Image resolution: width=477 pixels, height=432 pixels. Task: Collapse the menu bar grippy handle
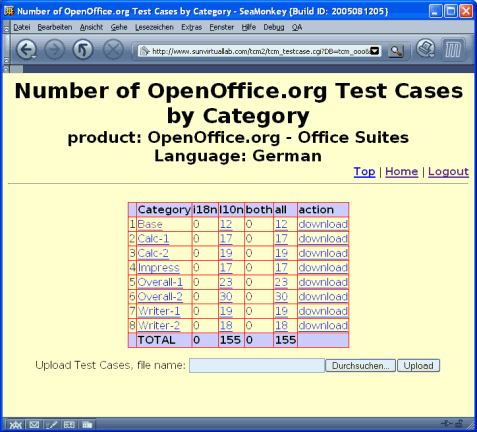coord(6,27)
